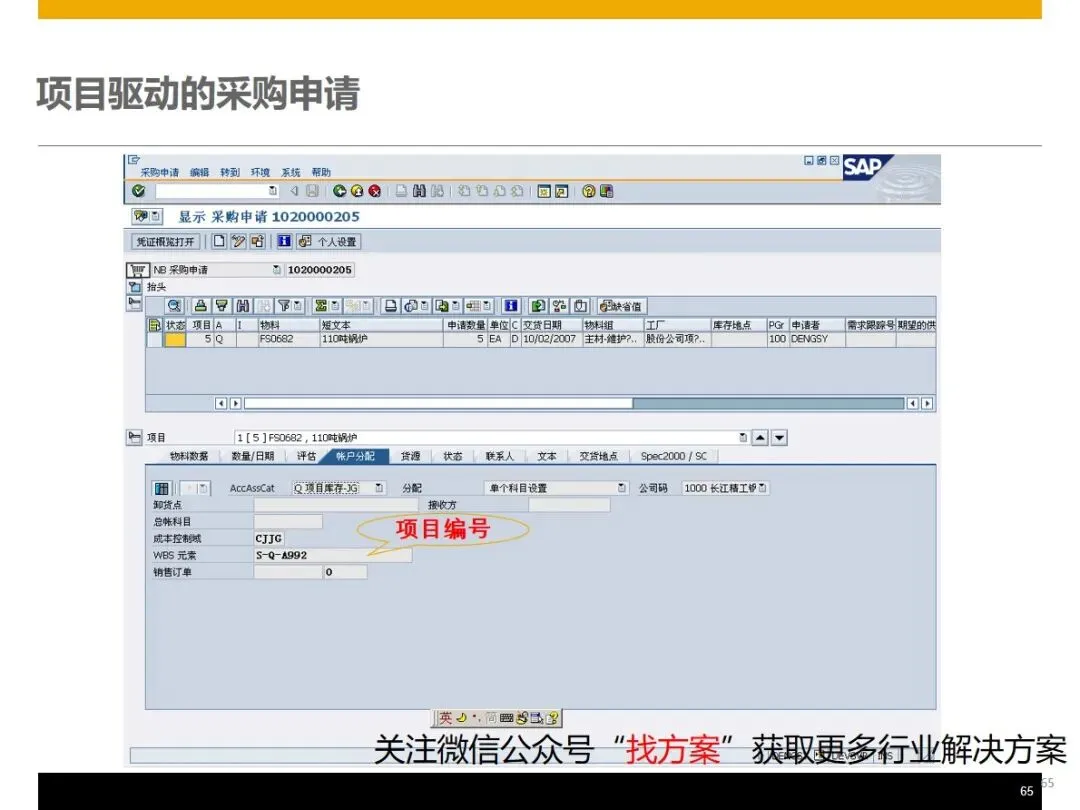This screenshot has height=810, width=1080.
Task: Click the account assignment table view icon
Action: coord(161,488)
